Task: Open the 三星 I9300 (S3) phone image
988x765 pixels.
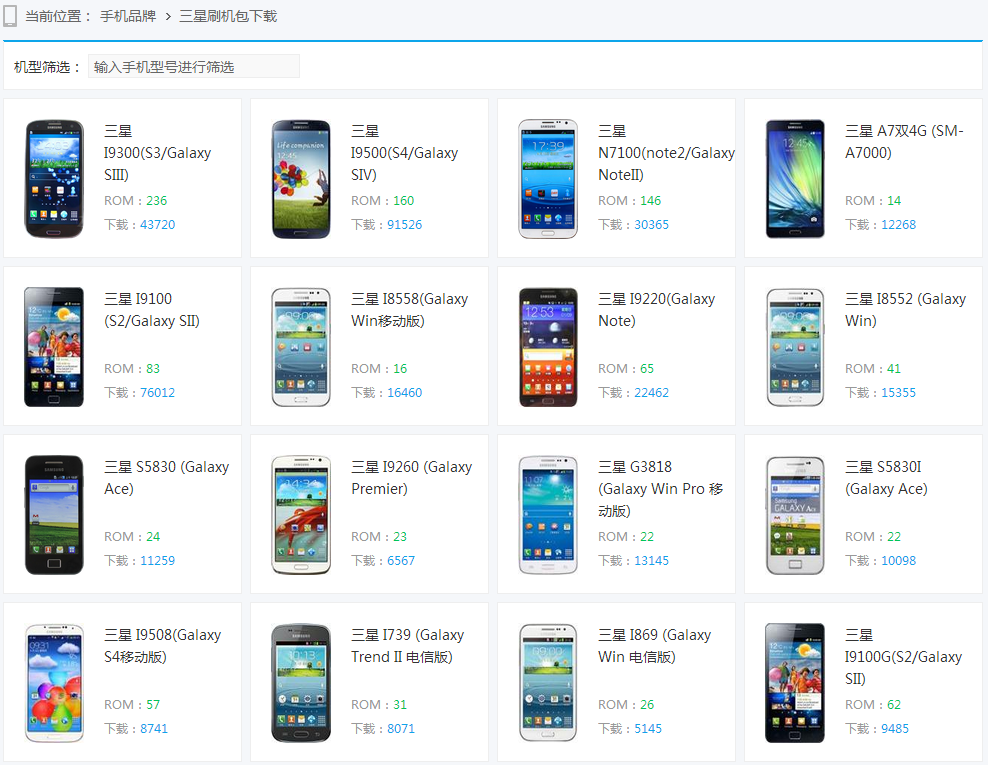Action: (54, 179)
